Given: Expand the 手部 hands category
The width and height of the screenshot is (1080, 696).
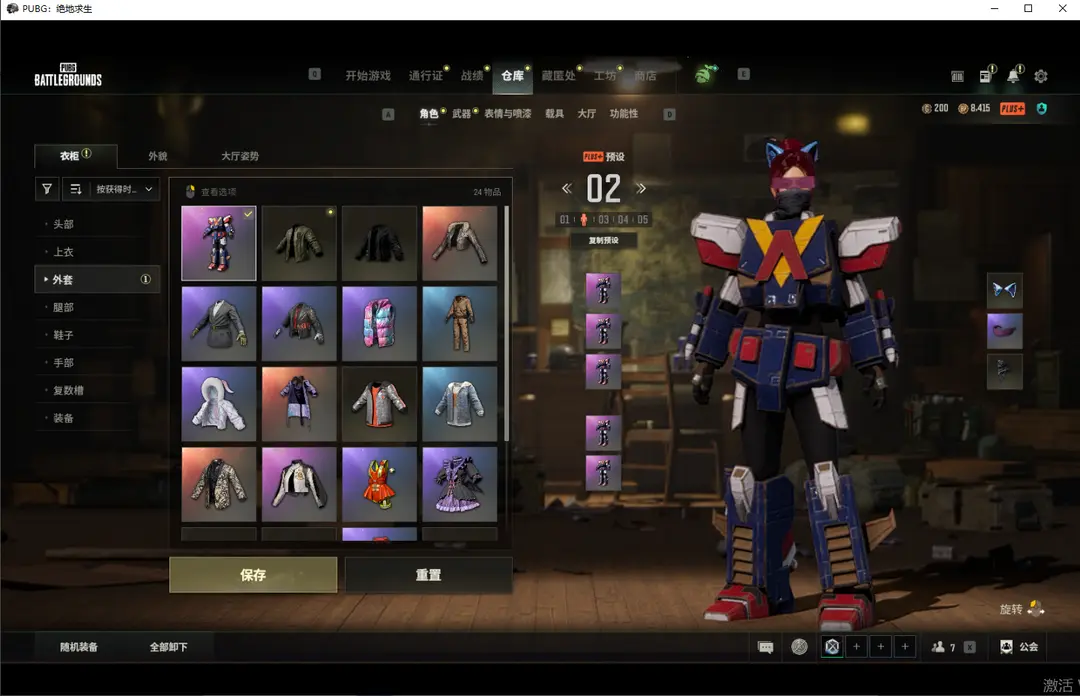Looking at the screenshot, I should [97, 362].
